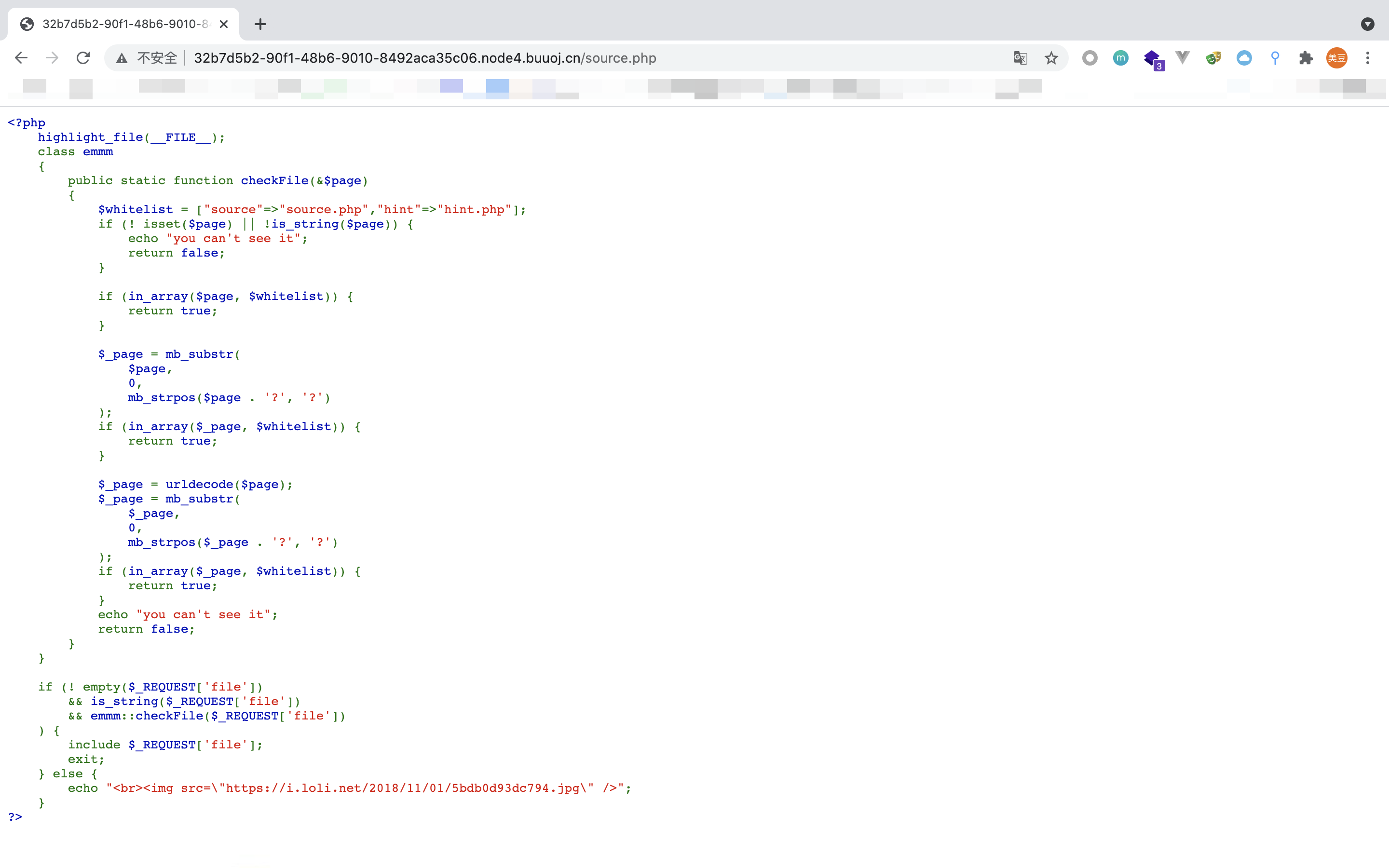Expand the tab search dropdown arrow

pyautogui.click(x=1367, y=24)
